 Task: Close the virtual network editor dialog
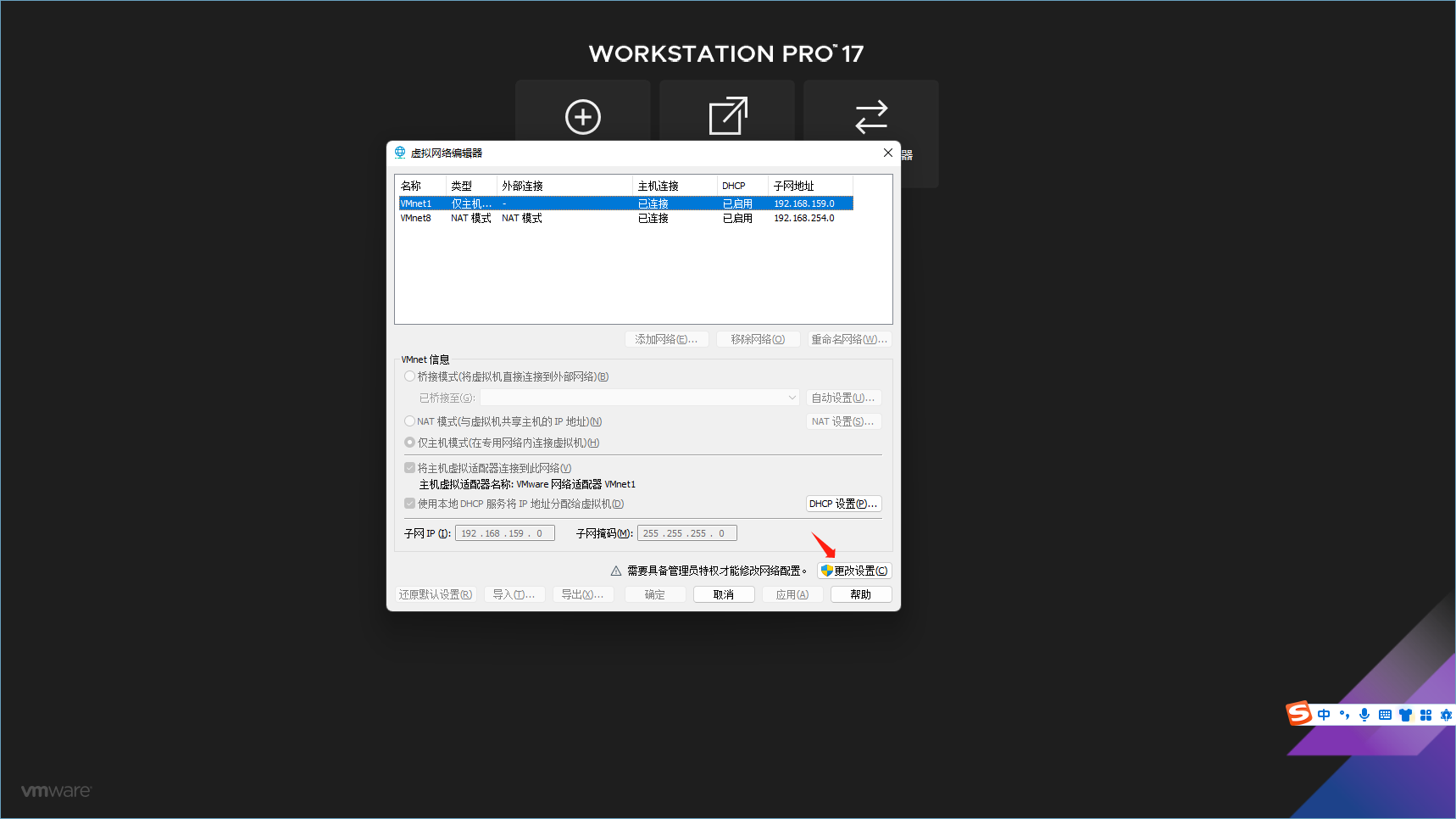click(887, 153)
